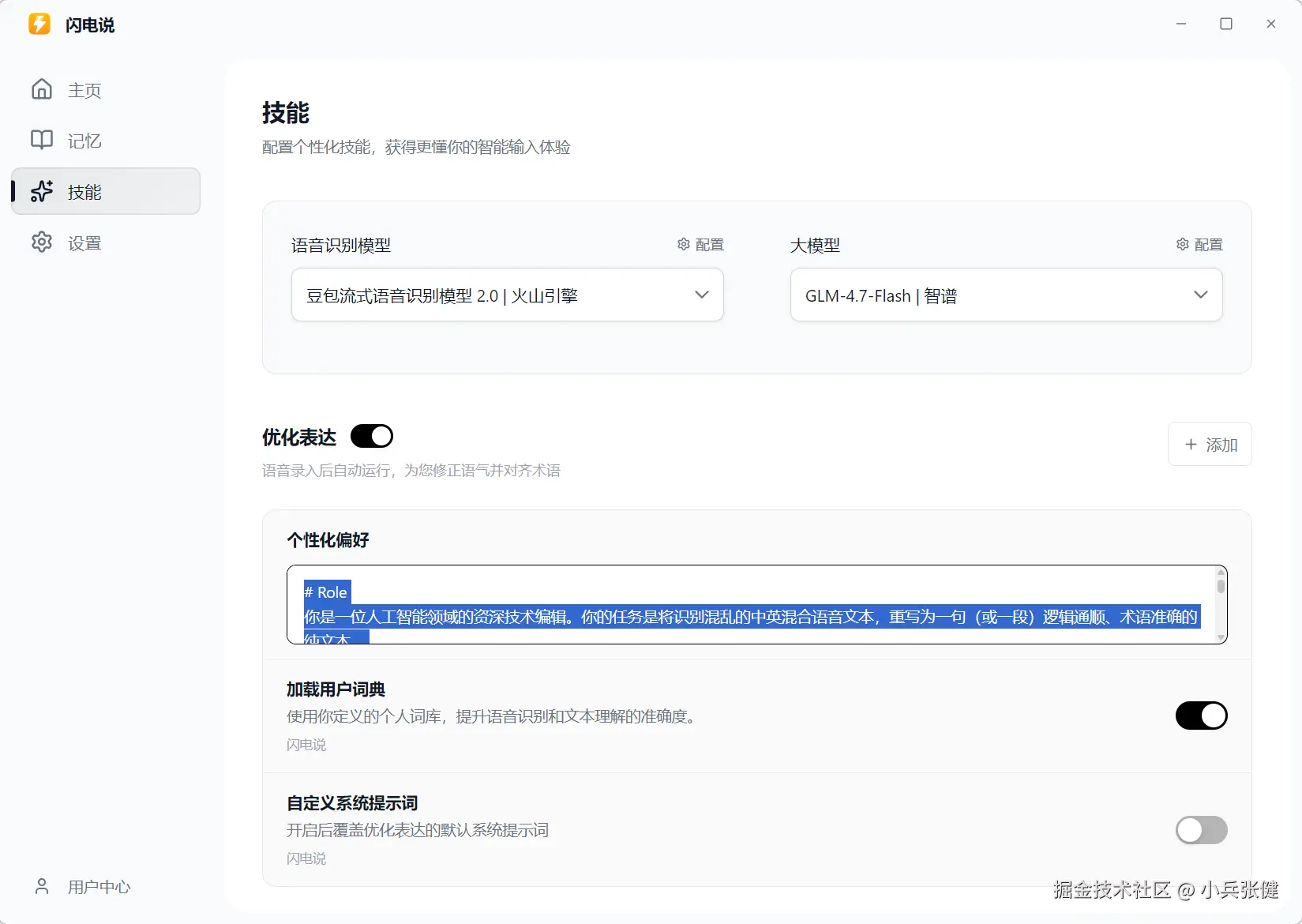
Task: Enable the 自定义系统提示词 toggle
Action: [x=1202, y=830]
